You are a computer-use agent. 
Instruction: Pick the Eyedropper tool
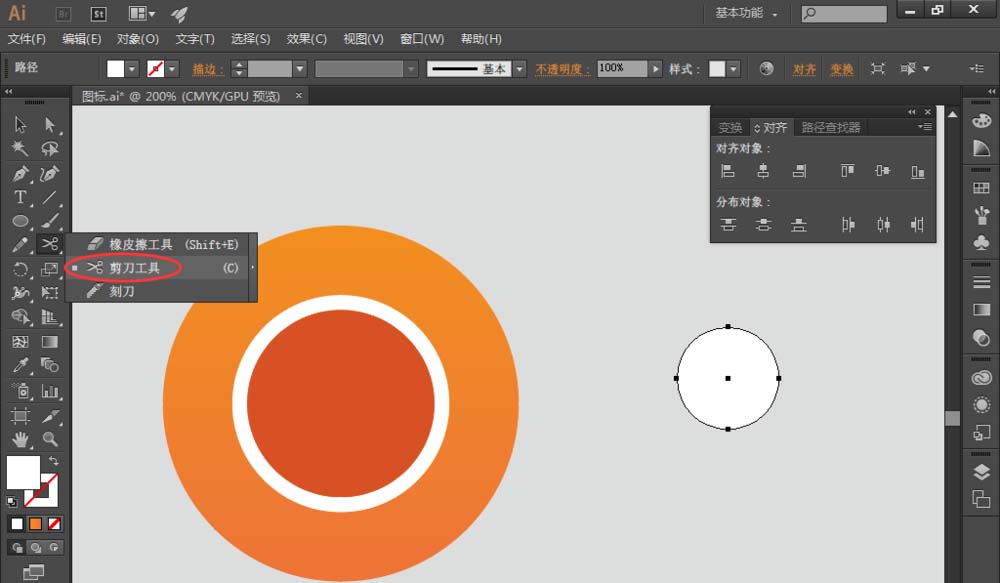pos(20,365)
